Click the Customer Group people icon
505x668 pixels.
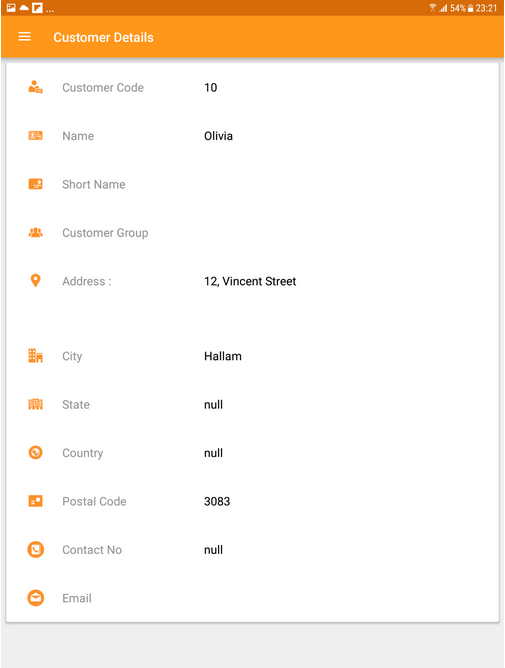point(35,233)
